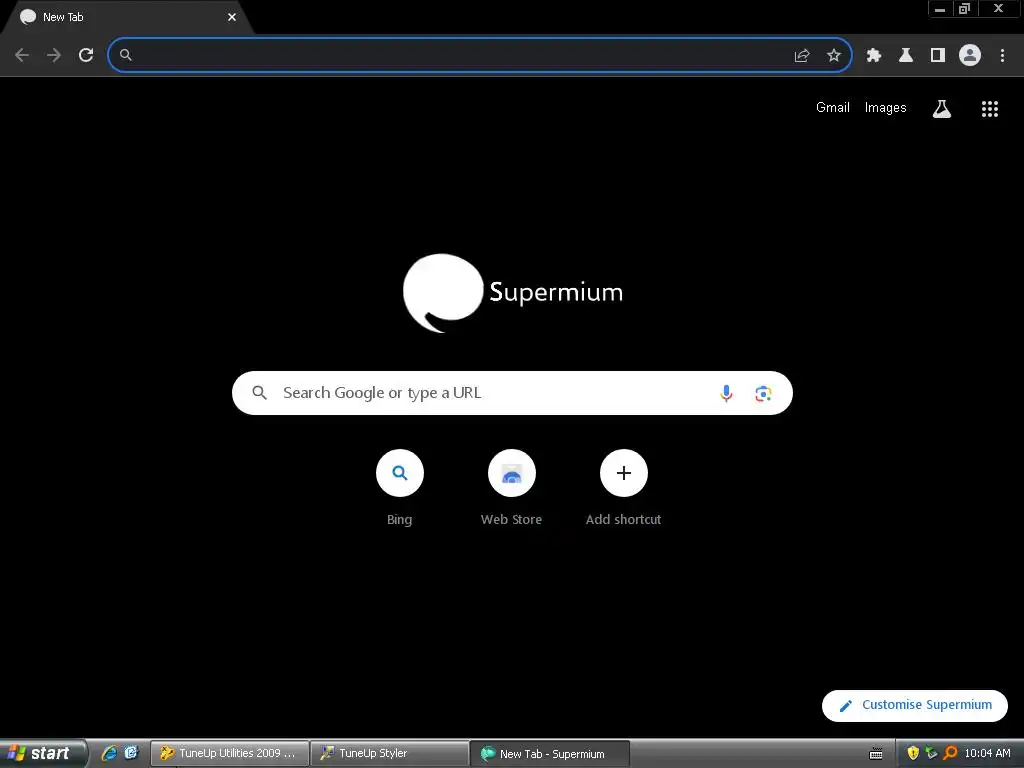Viewport: 1024px width, 768px height.
Task: Bookmark this tab with the star
Action: click(834, 56)
